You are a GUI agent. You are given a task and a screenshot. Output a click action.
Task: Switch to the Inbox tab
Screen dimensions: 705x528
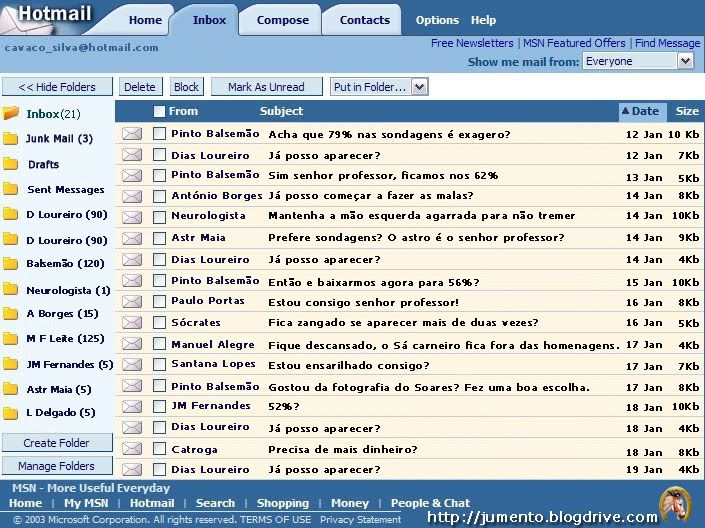click(209, 20)
